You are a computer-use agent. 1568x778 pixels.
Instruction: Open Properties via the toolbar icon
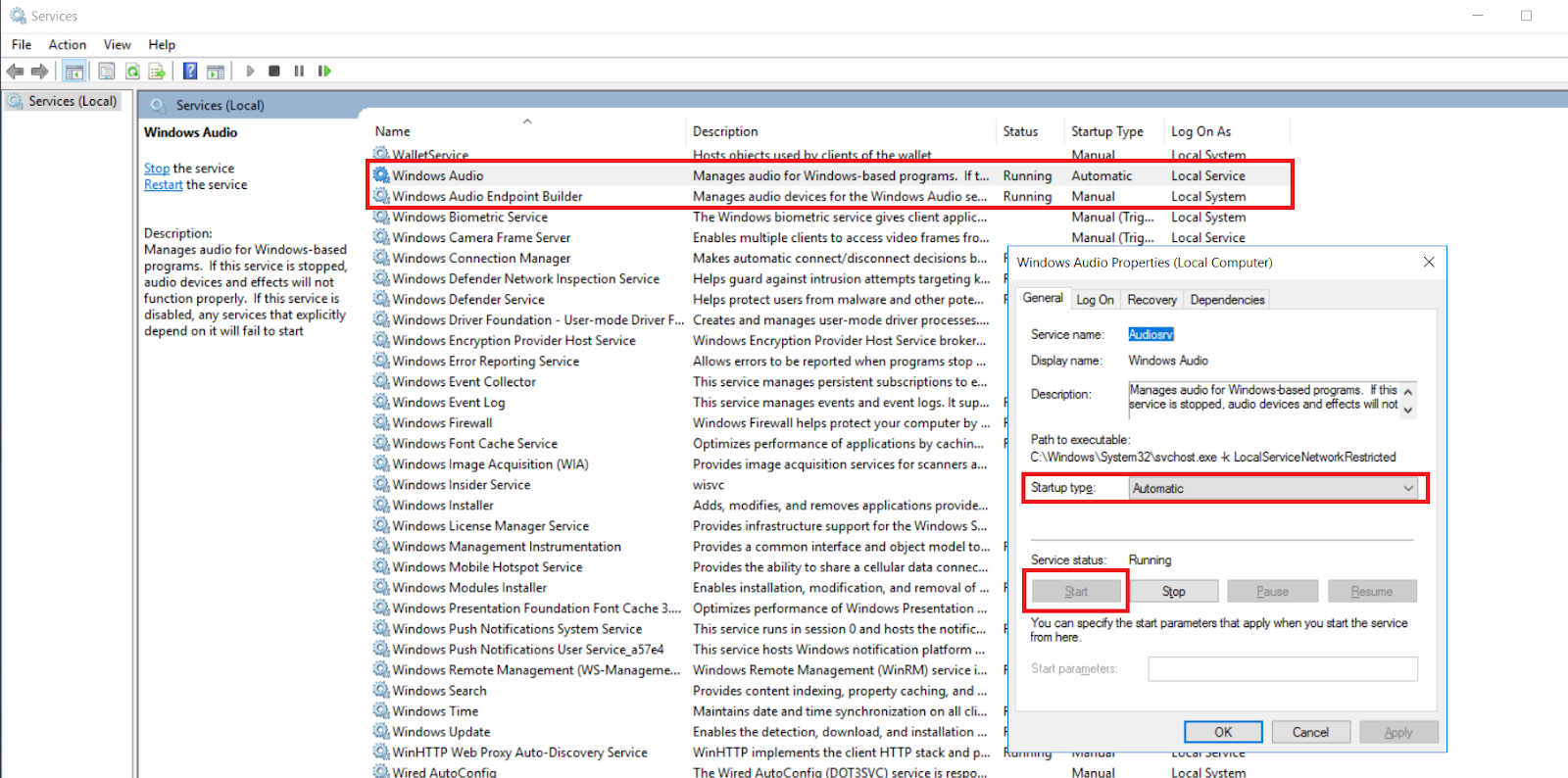pyautogui.click(x=107, y=71)
